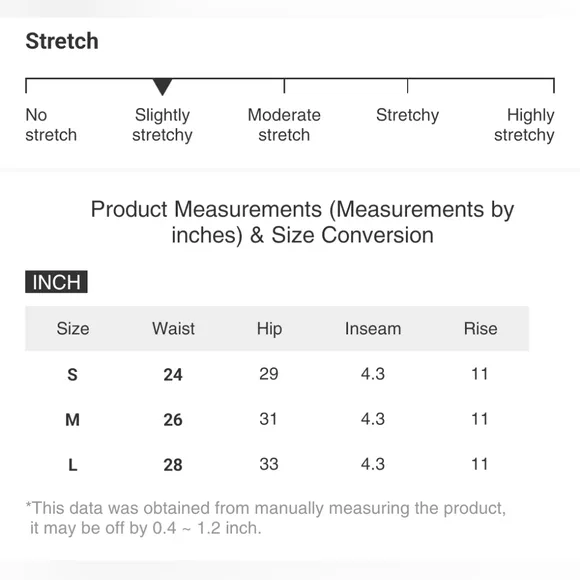Screen dimensions: 580x580
Task: Click the 'Moderate stretch' scale label
Action: click(x=284, y=125)
